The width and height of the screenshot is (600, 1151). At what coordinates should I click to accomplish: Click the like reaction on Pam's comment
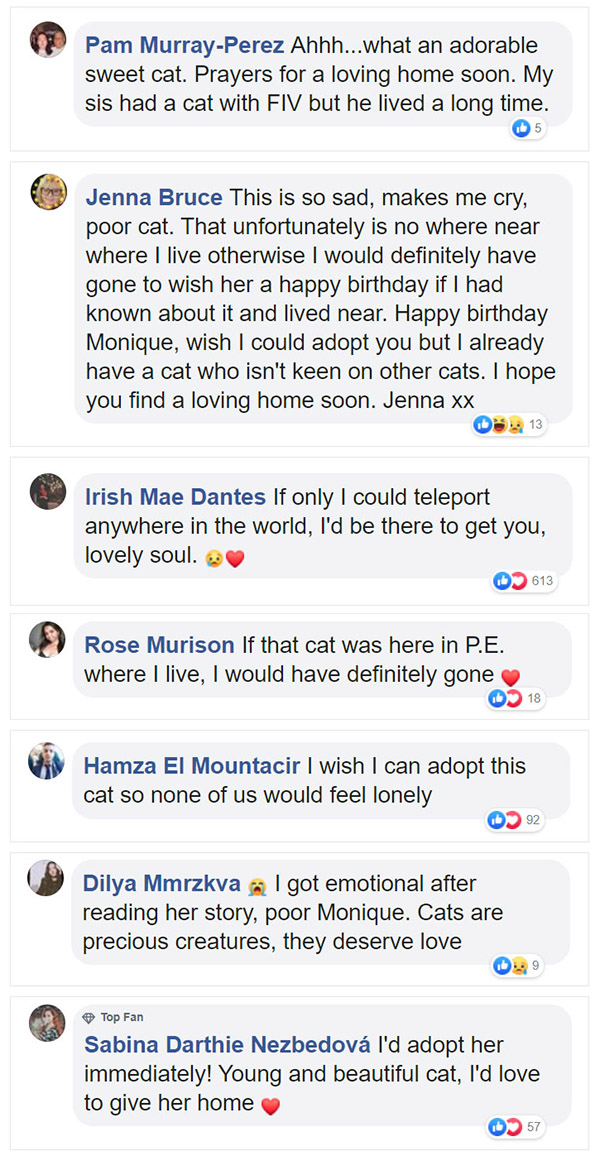point(521,128)
